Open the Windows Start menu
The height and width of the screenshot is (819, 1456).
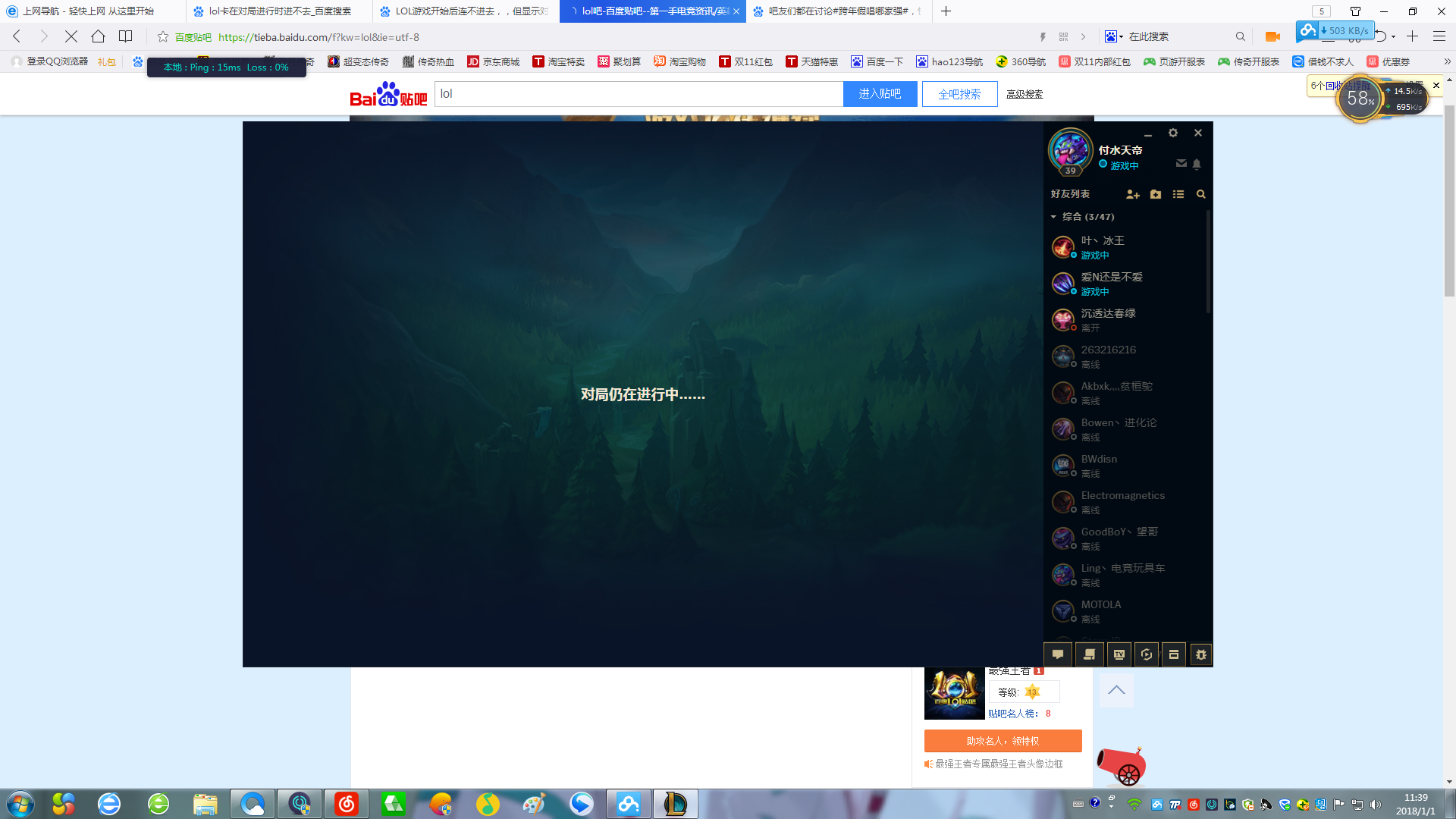20,804
